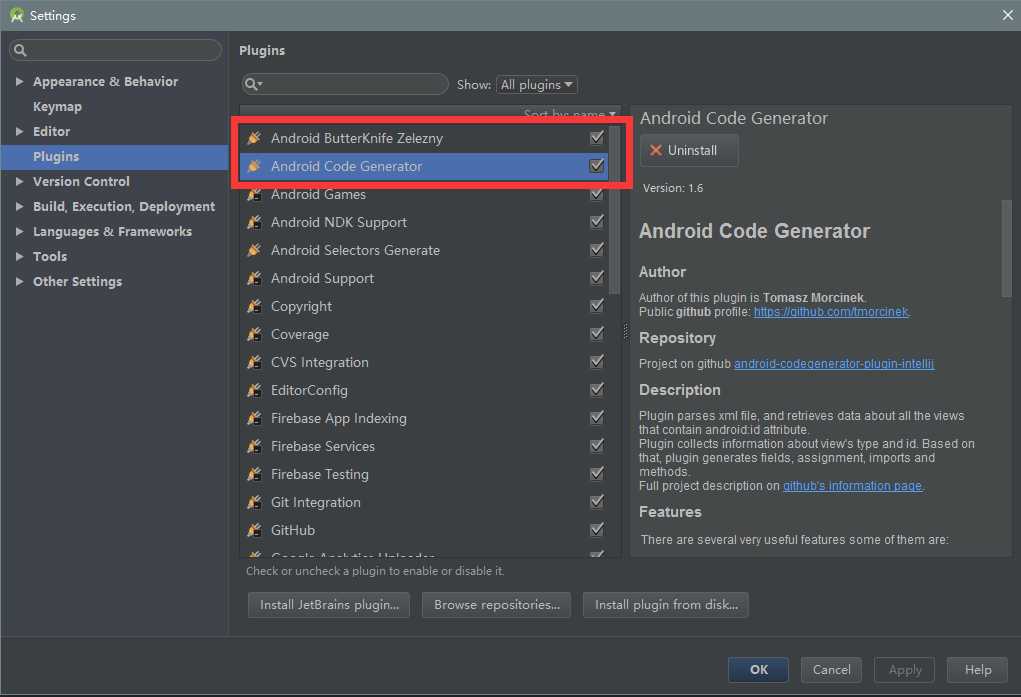Image resolution: width=1021 pixels, height=697 pixels.
Task: Toggle the Android NDK Support checkbox
Action: (x=596, y=222)
